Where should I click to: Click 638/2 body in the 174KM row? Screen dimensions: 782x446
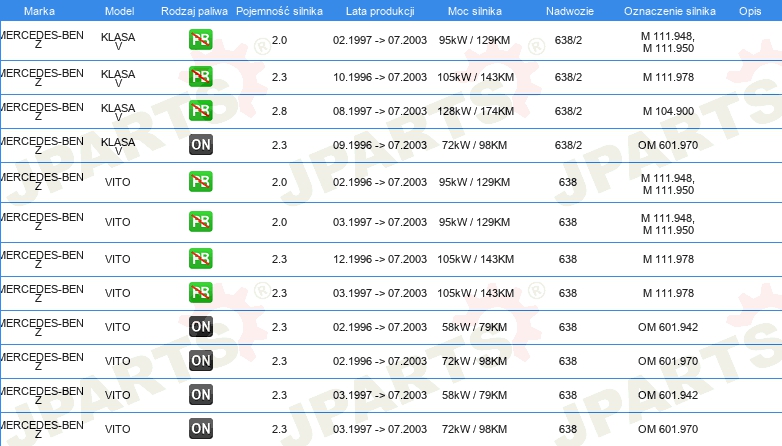pos(569,111)
